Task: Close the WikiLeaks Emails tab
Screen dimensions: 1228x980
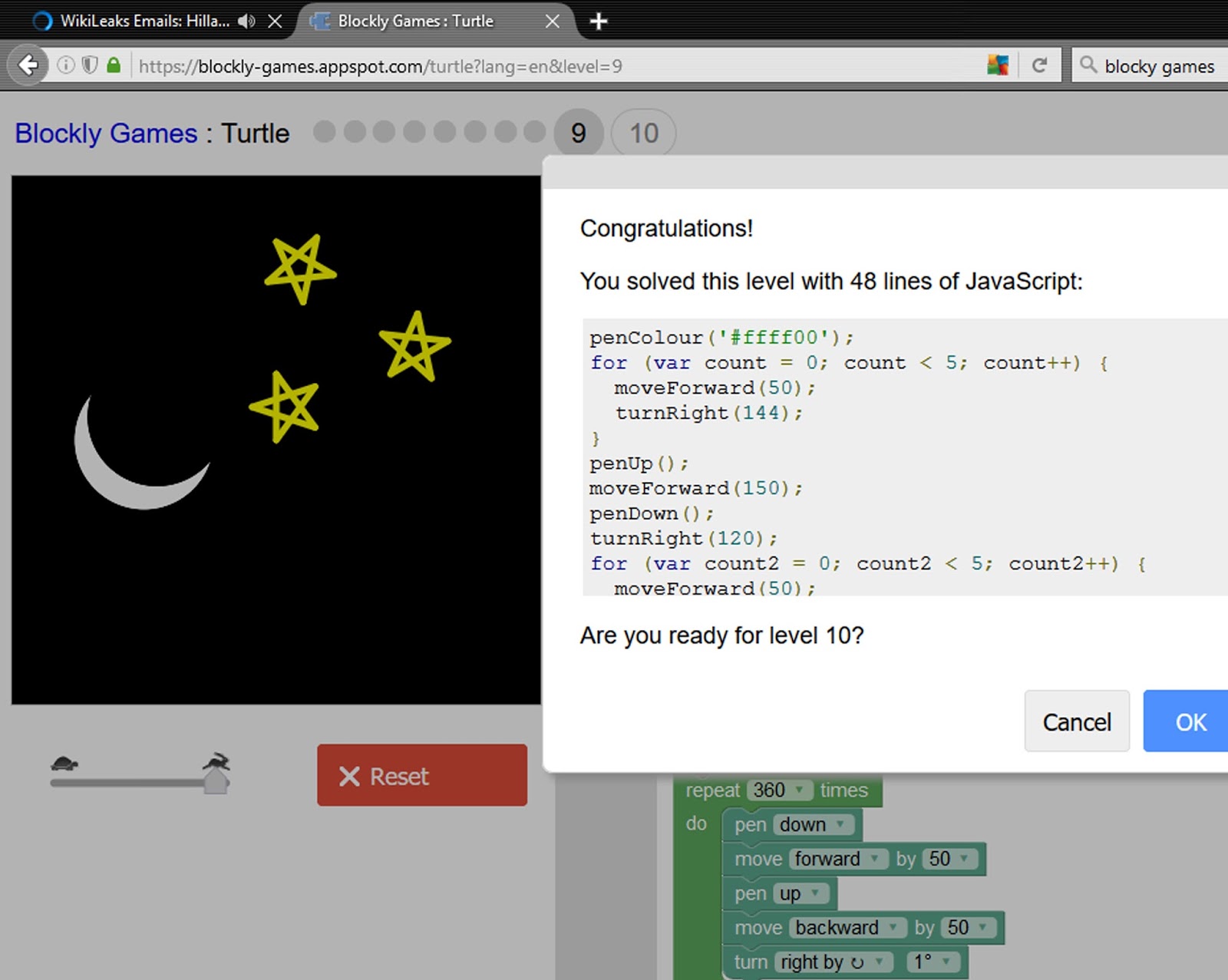Action: (x=275, y=21)
